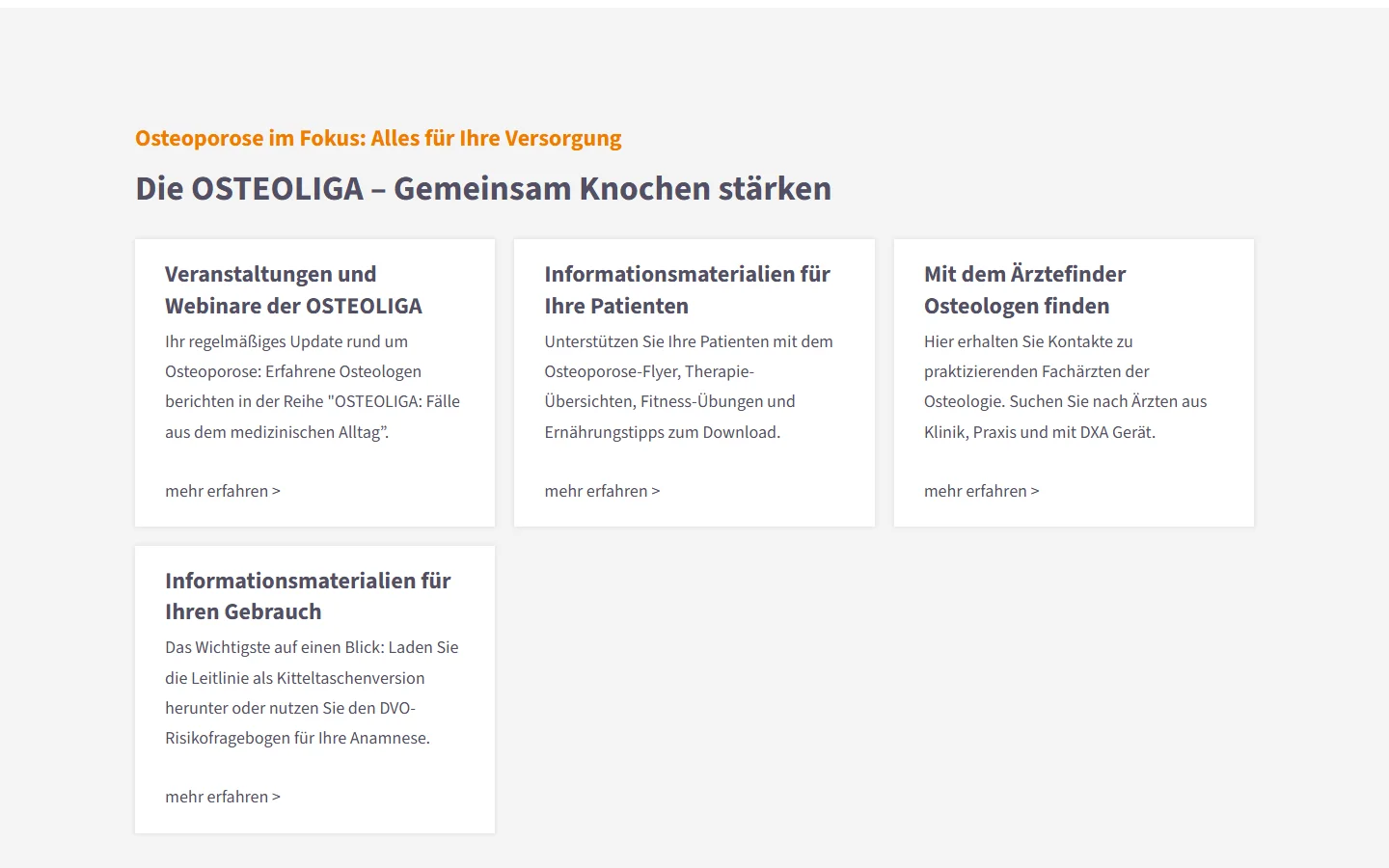Select the paragraph starting 'Ihr regelmäßiges Update rund um'
This screenshot has height=868, width=1389.
click(x=313, y=387)
